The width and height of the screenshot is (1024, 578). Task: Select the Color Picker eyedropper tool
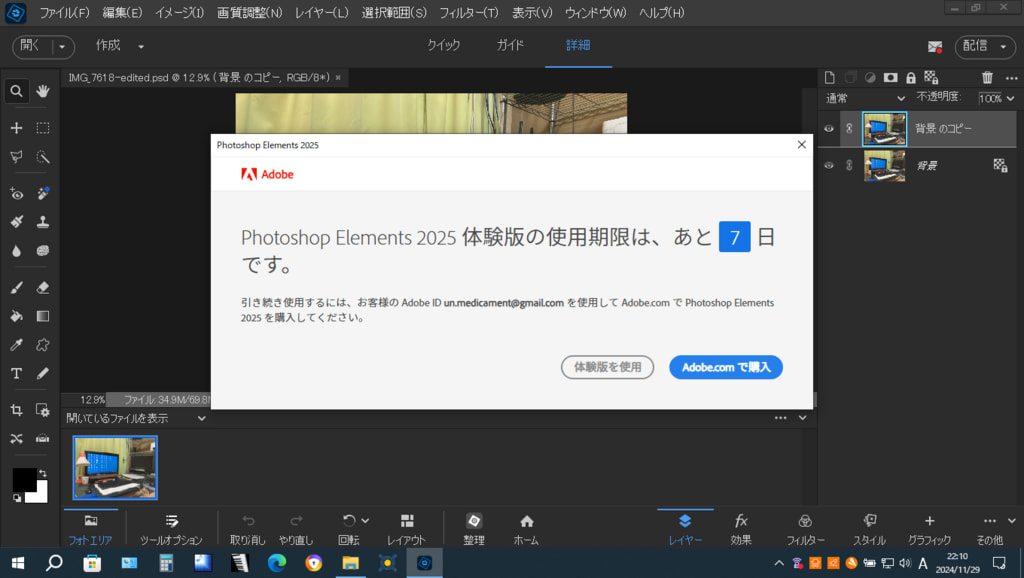point(16,345)
